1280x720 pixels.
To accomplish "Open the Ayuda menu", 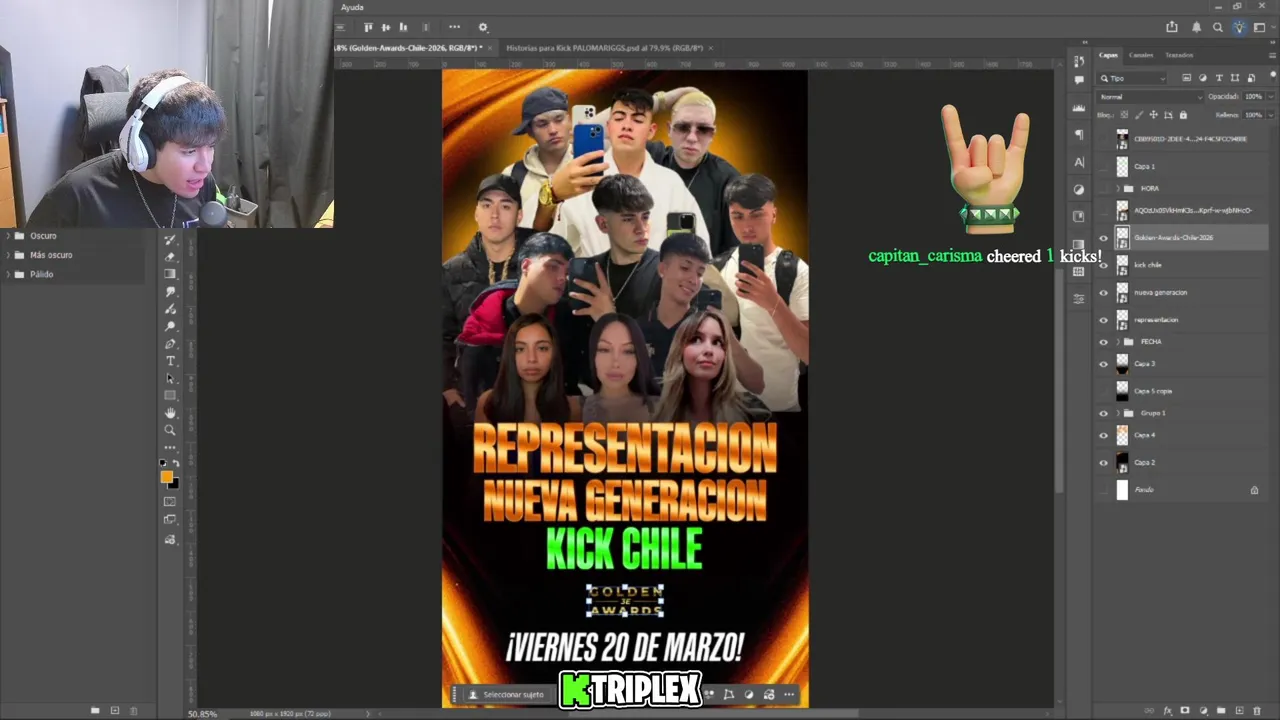I will click(352, 7).
